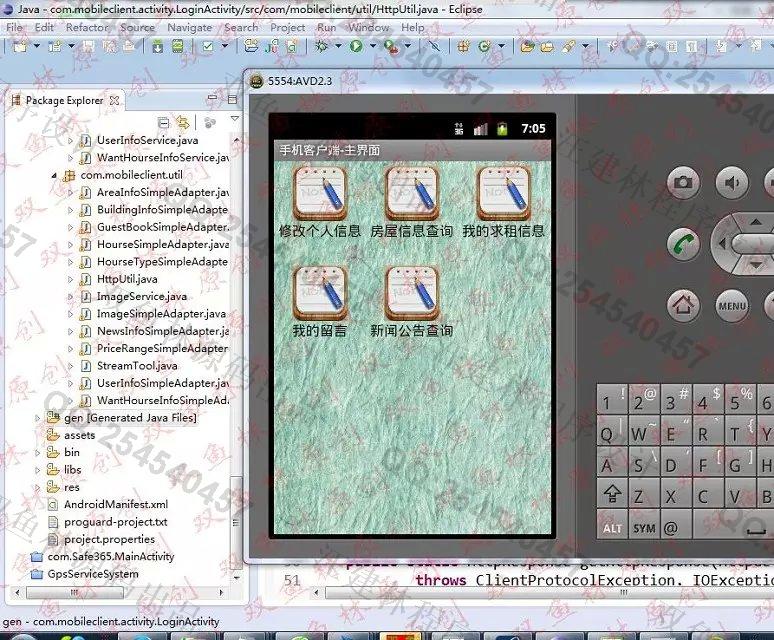The width and height of the screenshot is (774, 640).
Task: Click the New file toolbar icon
Action: click(x=20, y=46)
